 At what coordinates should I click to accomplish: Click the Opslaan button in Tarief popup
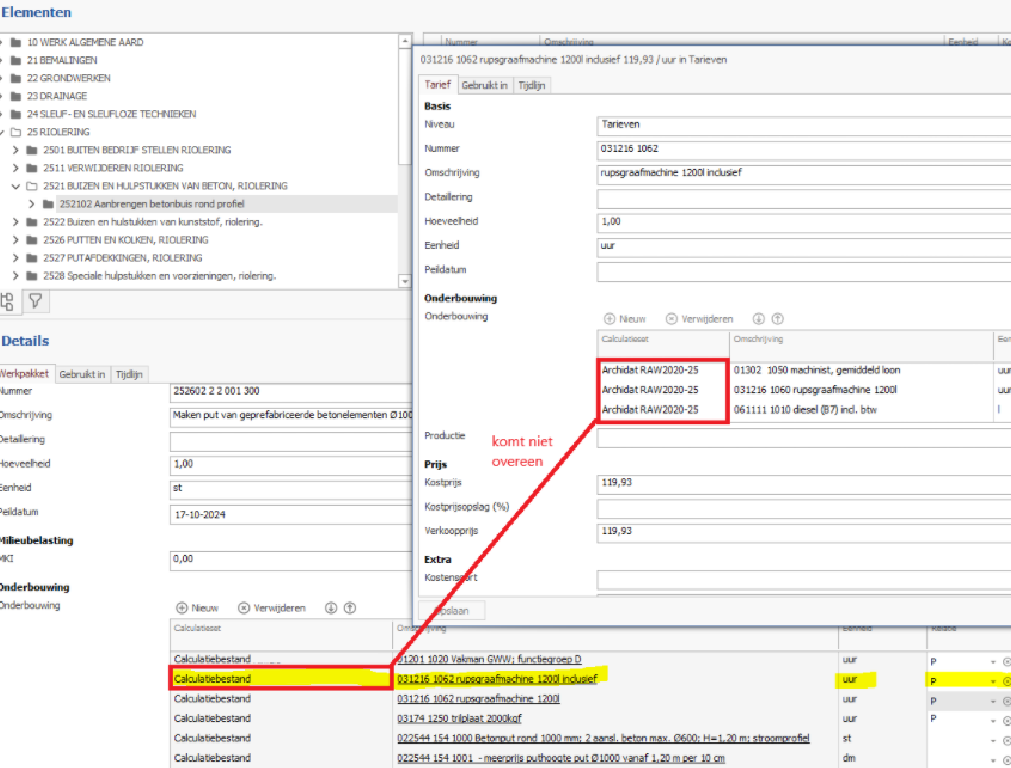pos(451,611)
